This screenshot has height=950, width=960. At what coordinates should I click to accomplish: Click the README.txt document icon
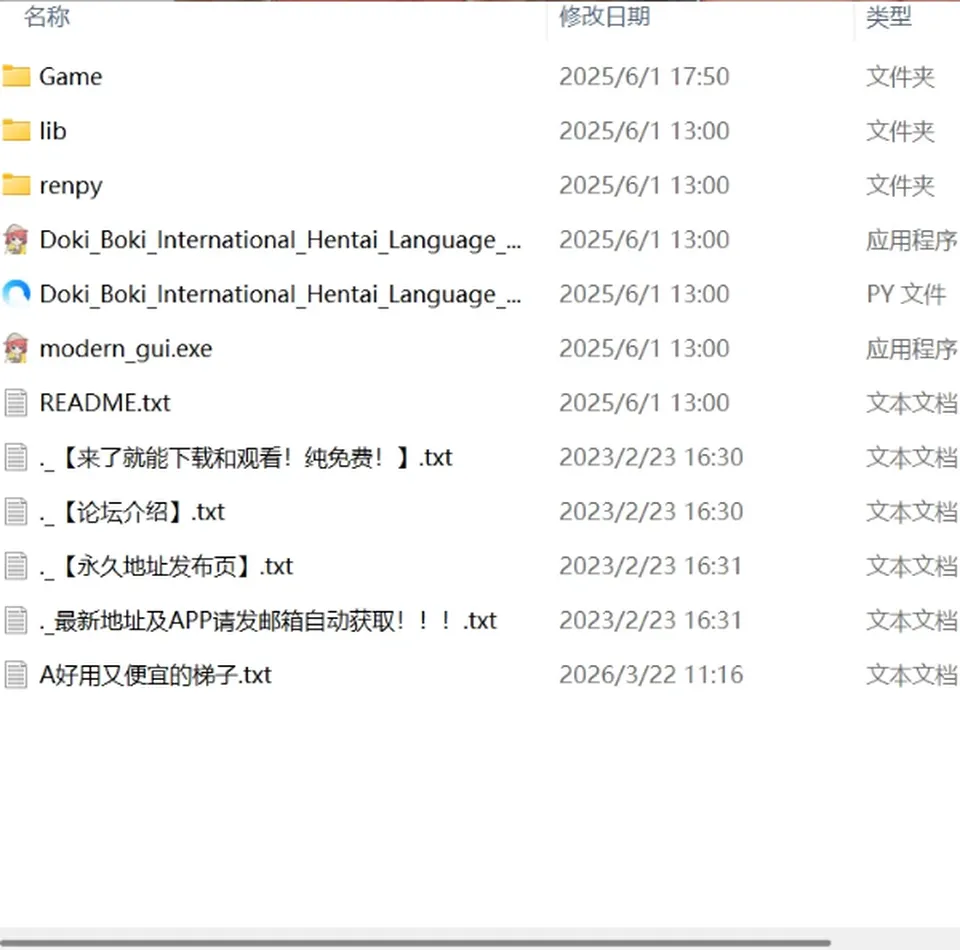point(16,403)
